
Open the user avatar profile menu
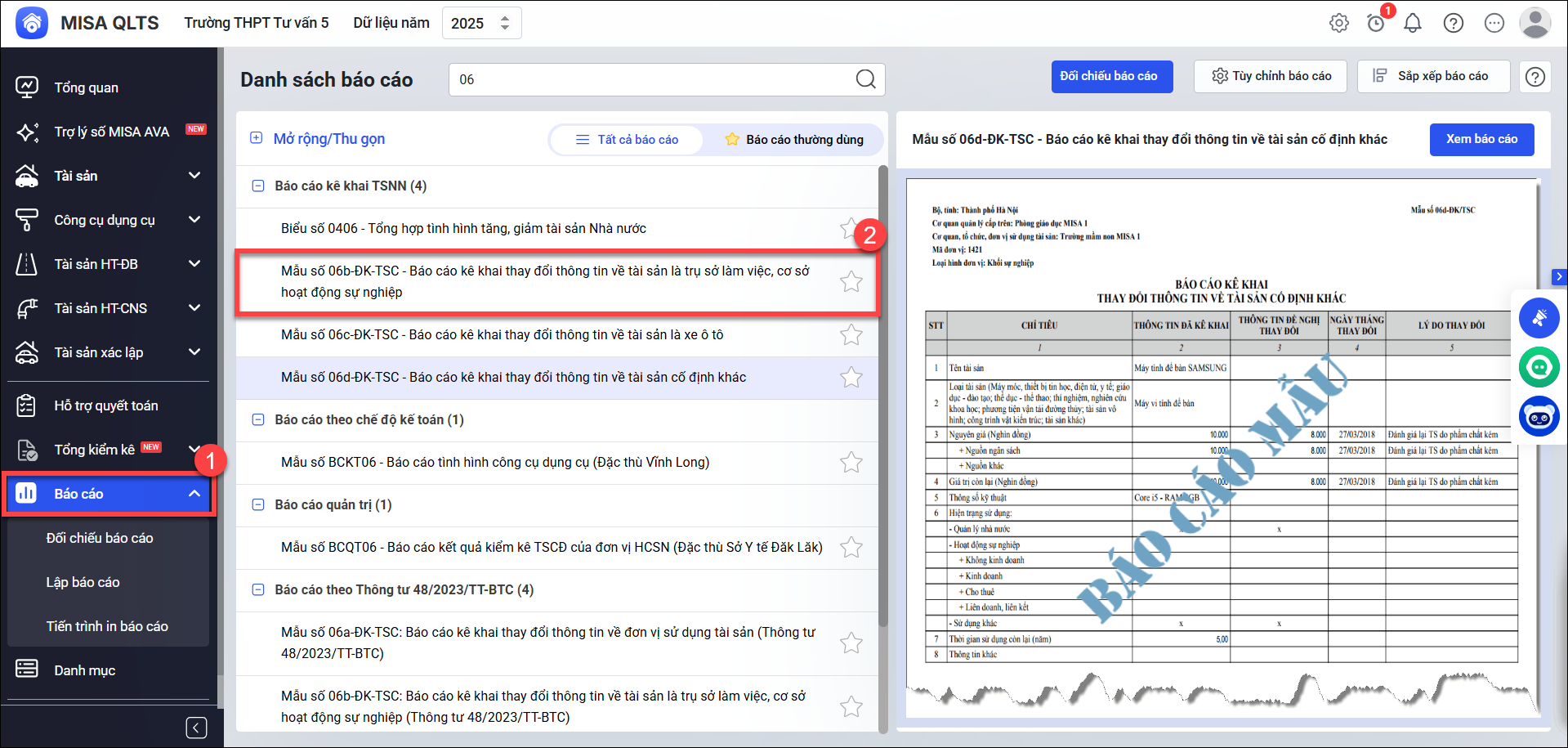point(1535,23)
